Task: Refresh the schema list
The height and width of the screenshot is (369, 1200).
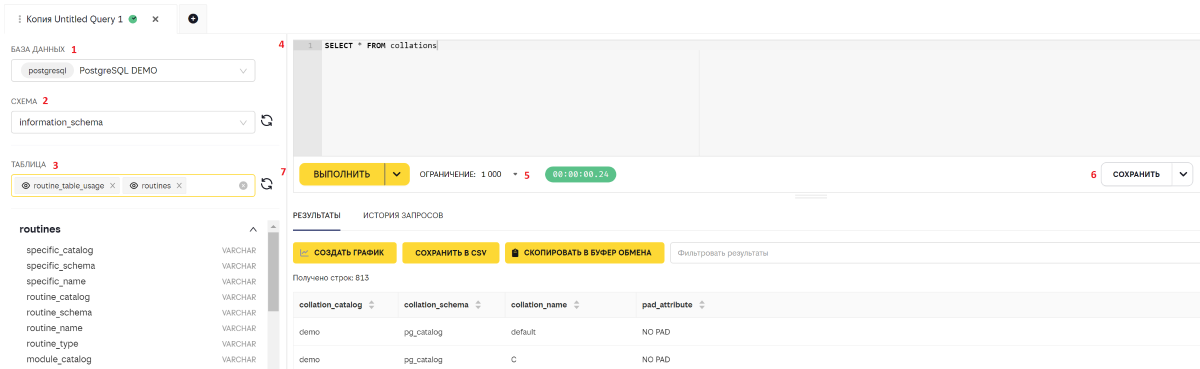Action: tap(267, 121)
